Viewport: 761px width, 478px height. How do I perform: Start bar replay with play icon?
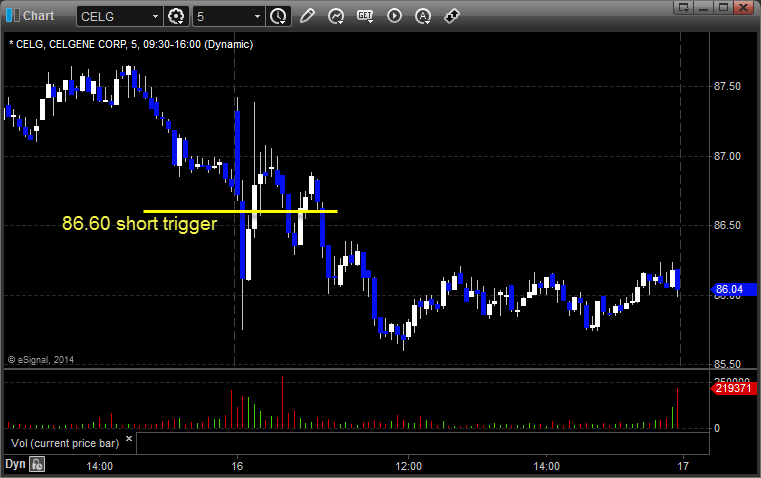tap(394, 16)
